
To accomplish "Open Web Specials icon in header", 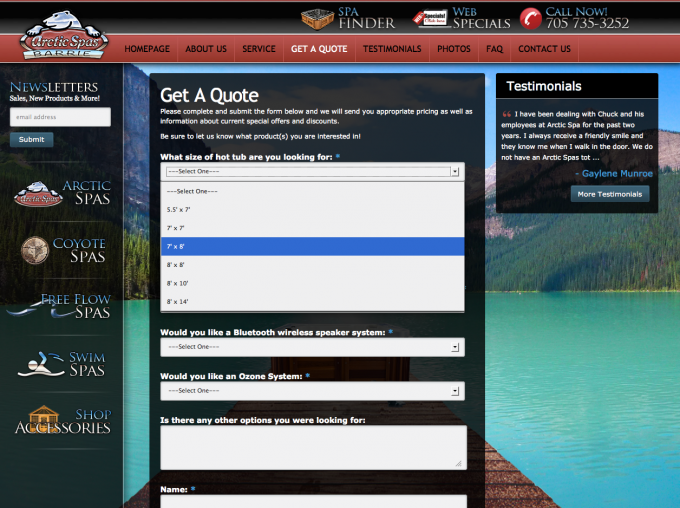I will coord(430,18).
